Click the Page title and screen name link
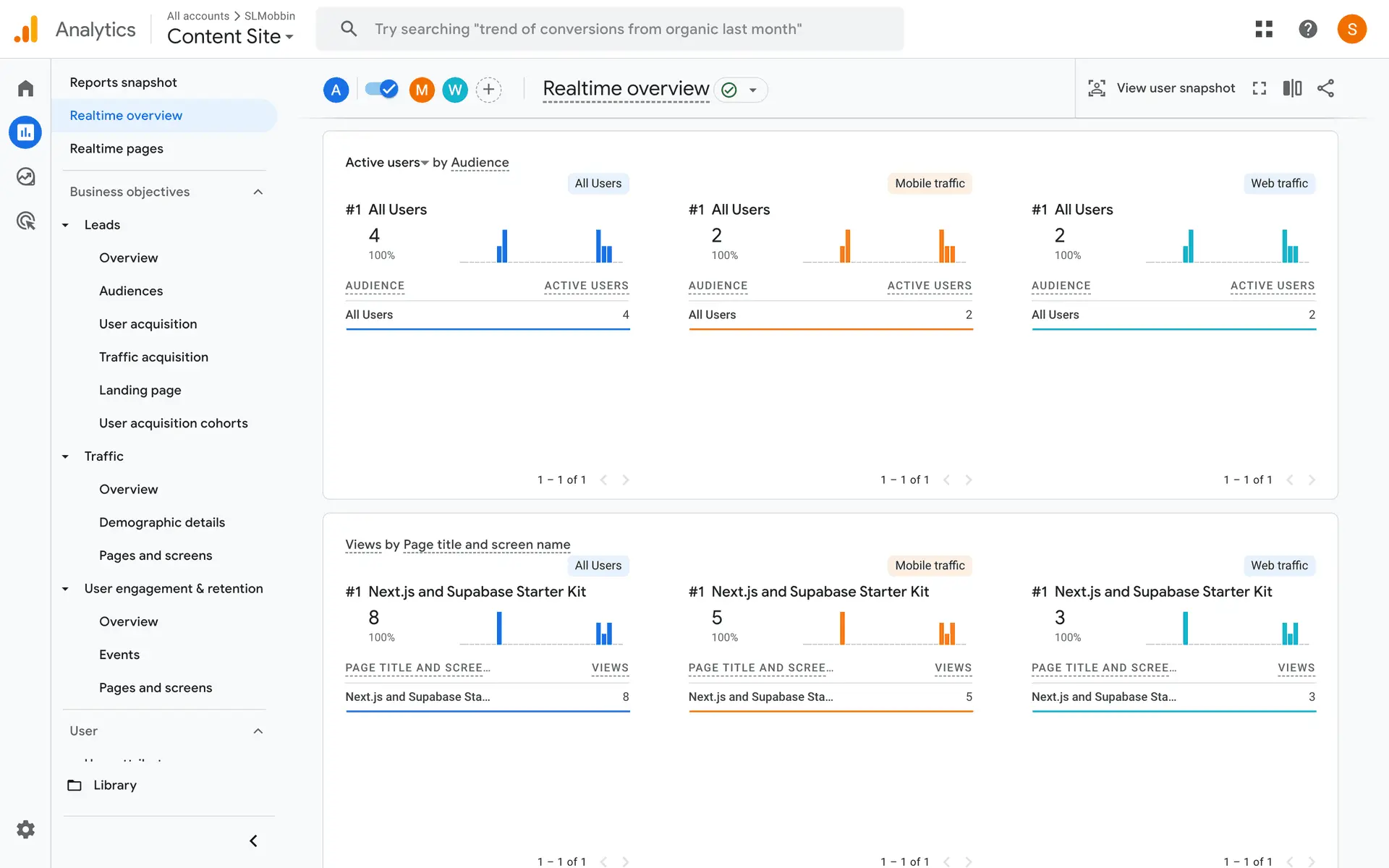Image resolution: width=1389 pixels, height=868 pixels. [x=486, y=544]
